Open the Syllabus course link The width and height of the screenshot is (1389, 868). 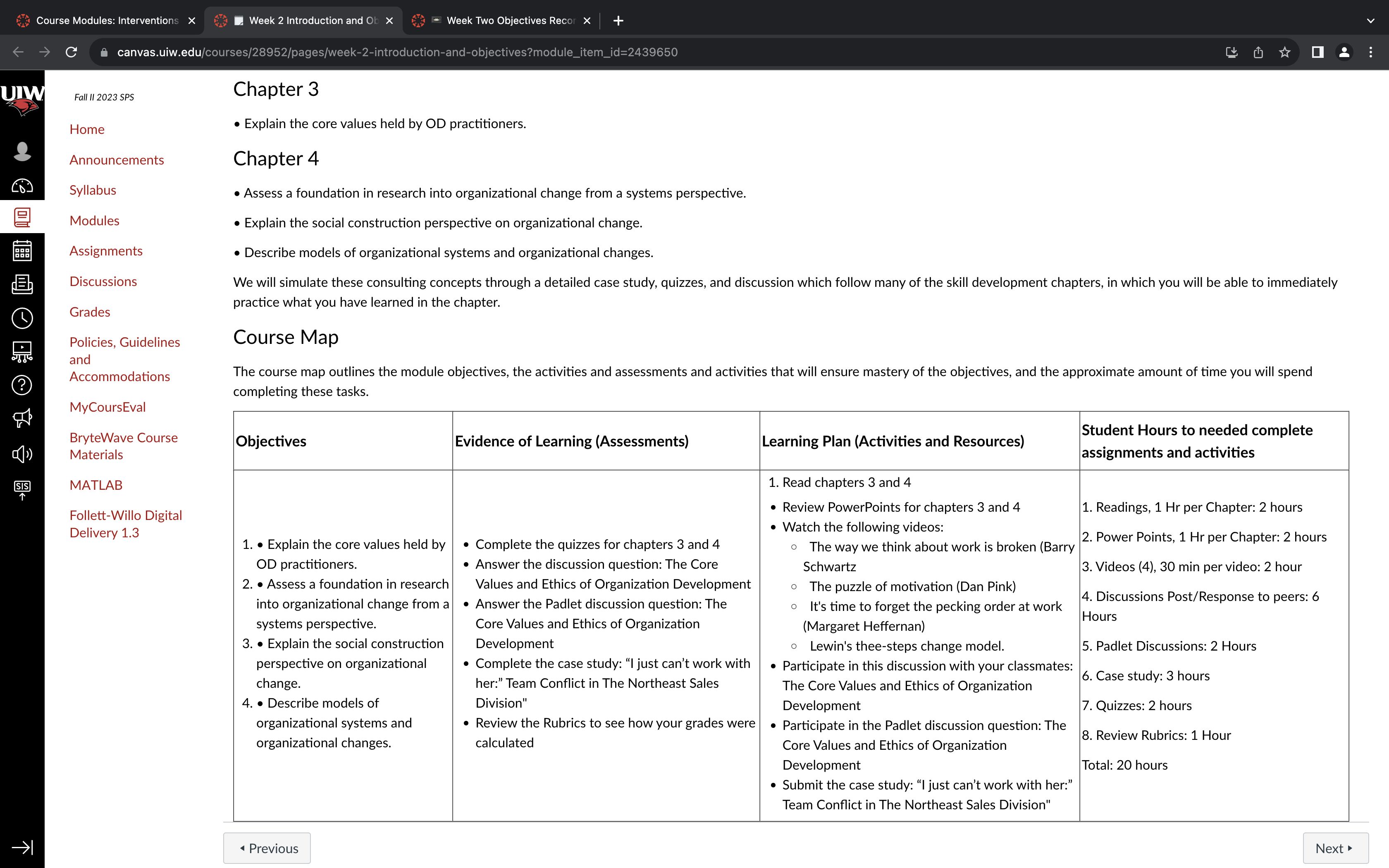(93, 190)
